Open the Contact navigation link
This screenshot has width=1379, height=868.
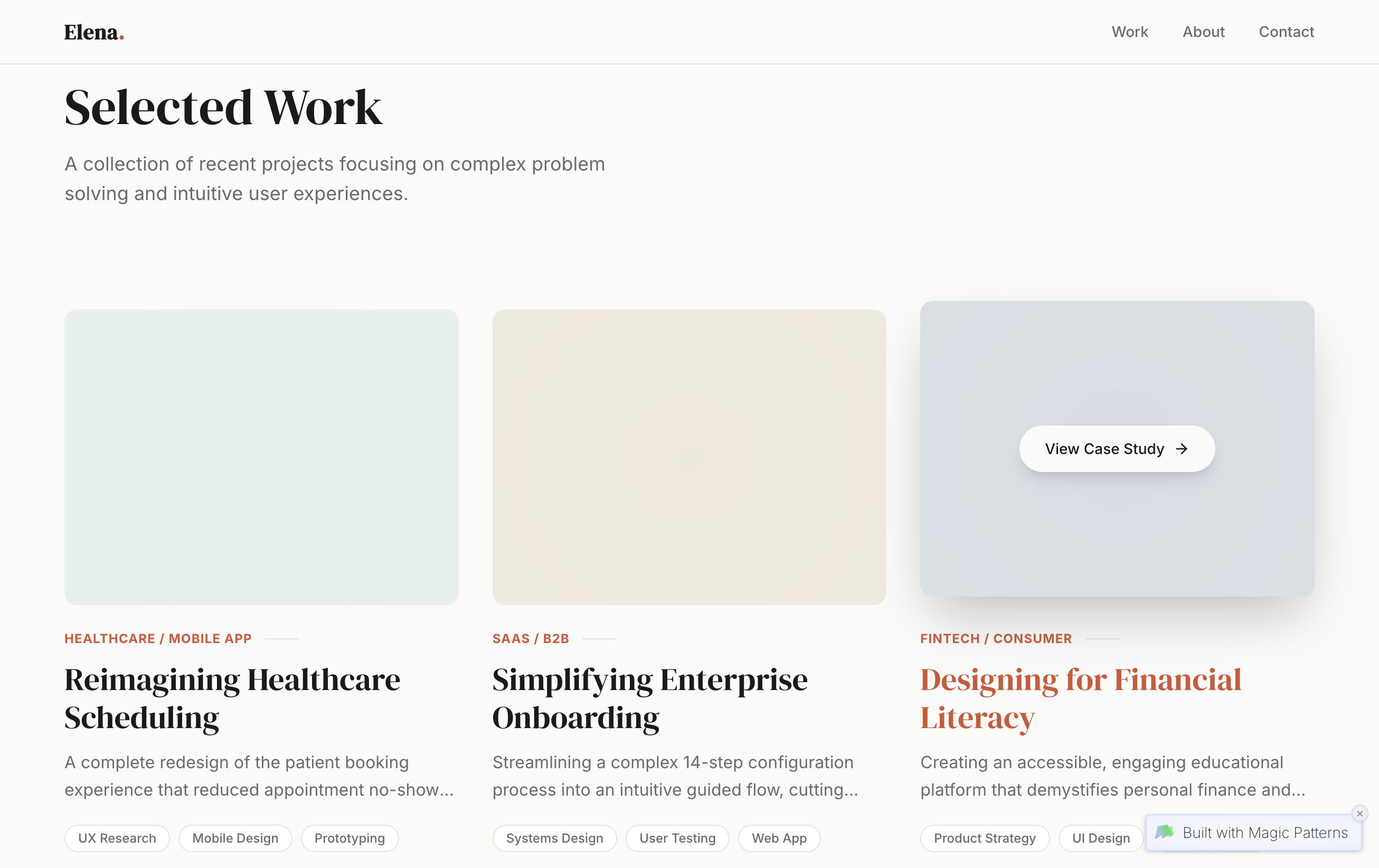coord(1286,32)
